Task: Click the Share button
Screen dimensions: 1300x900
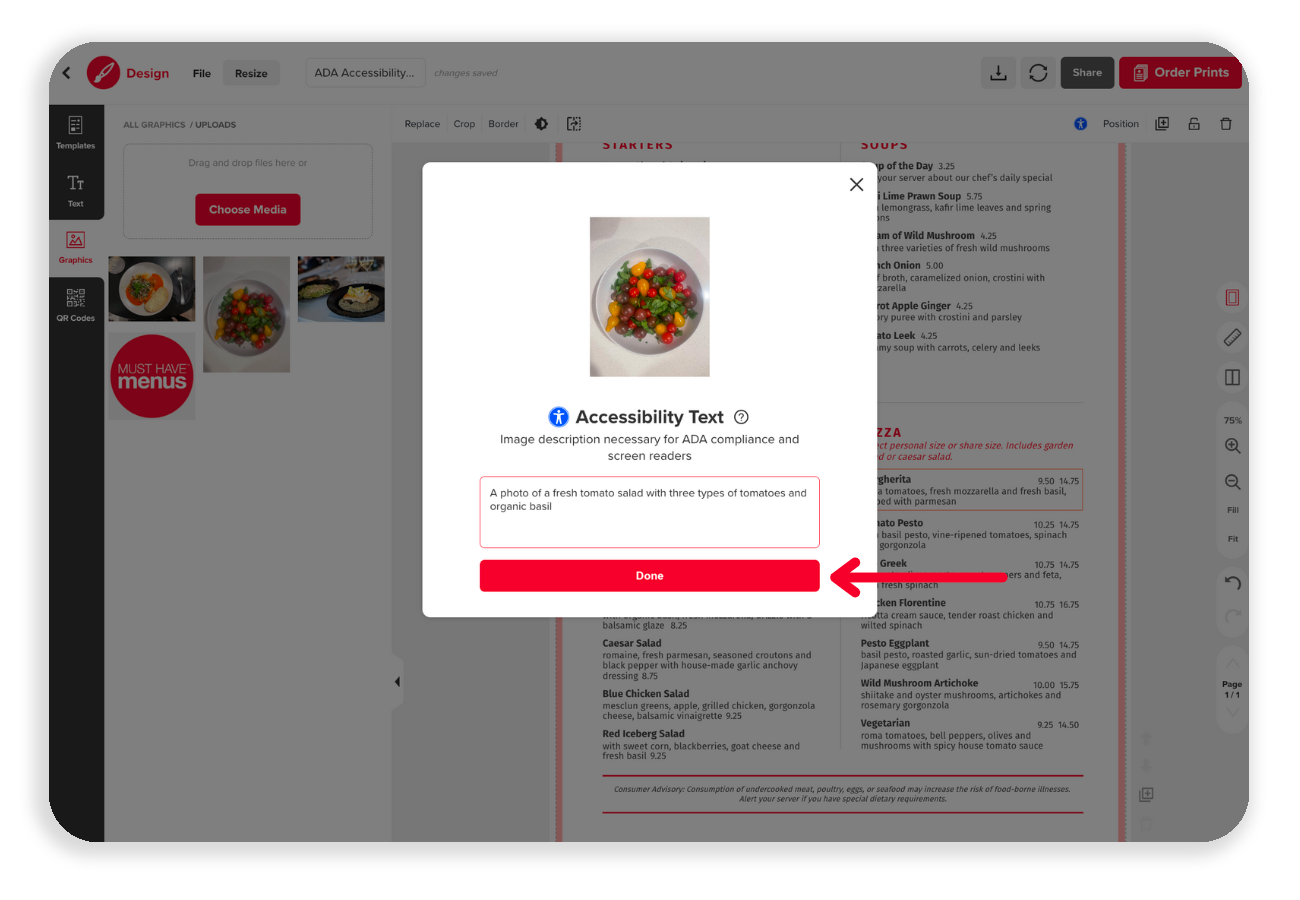Action: pos(1087,72)
